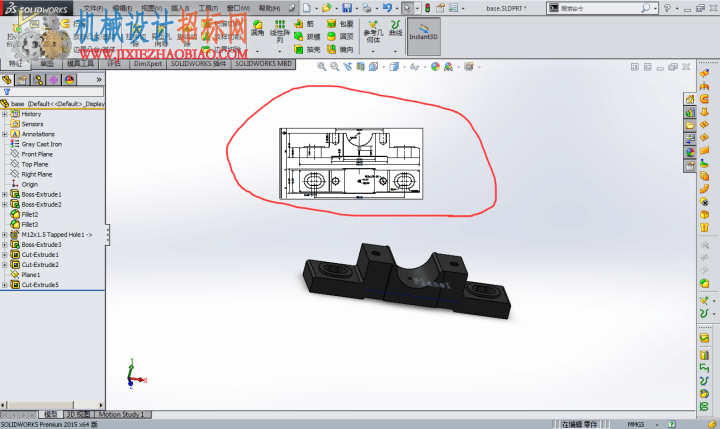Expand the Boss-Extrude3 feature

point(5,245)
